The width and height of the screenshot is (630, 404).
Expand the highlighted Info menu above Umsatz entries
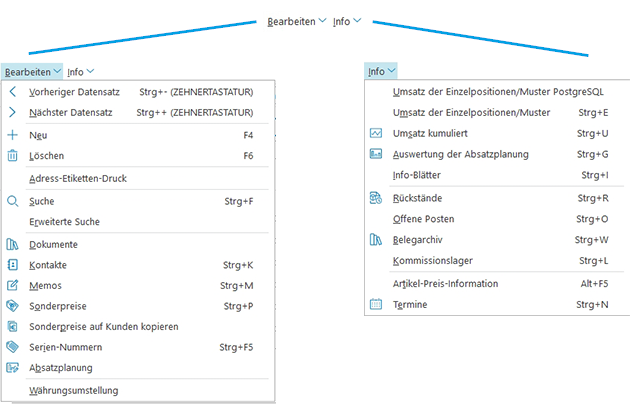tap(381, 72)
